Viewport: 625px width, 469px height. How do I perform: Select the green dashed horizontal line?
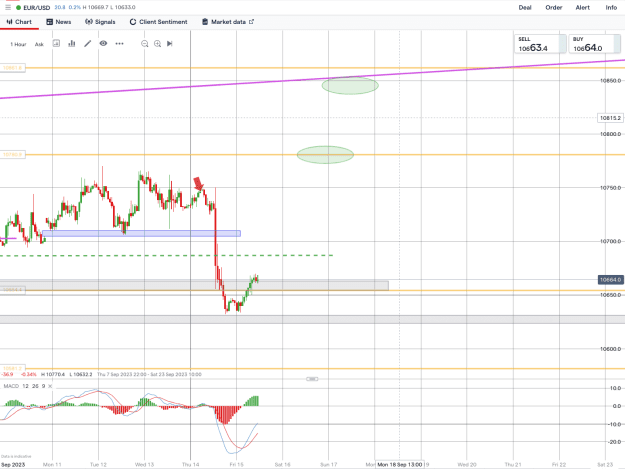click(167, 255)
